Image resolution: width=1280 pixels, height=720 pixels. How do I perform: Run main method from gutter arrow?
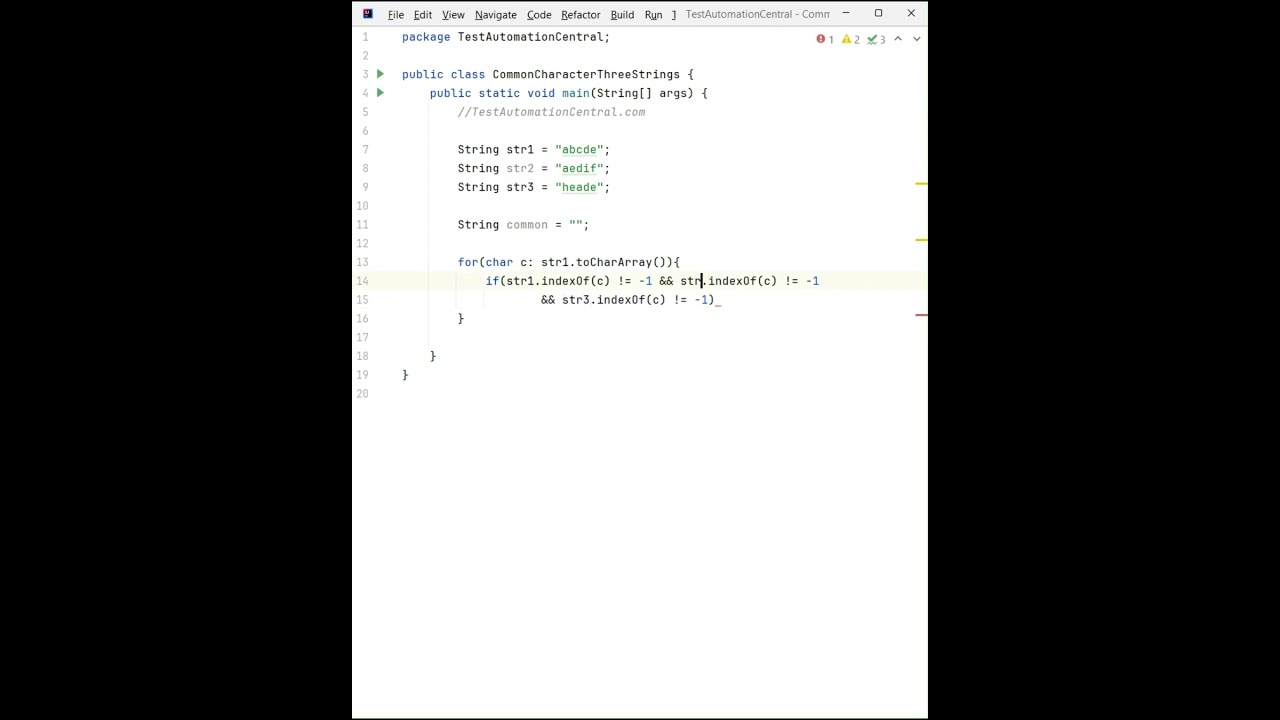[x=380, y=93]
